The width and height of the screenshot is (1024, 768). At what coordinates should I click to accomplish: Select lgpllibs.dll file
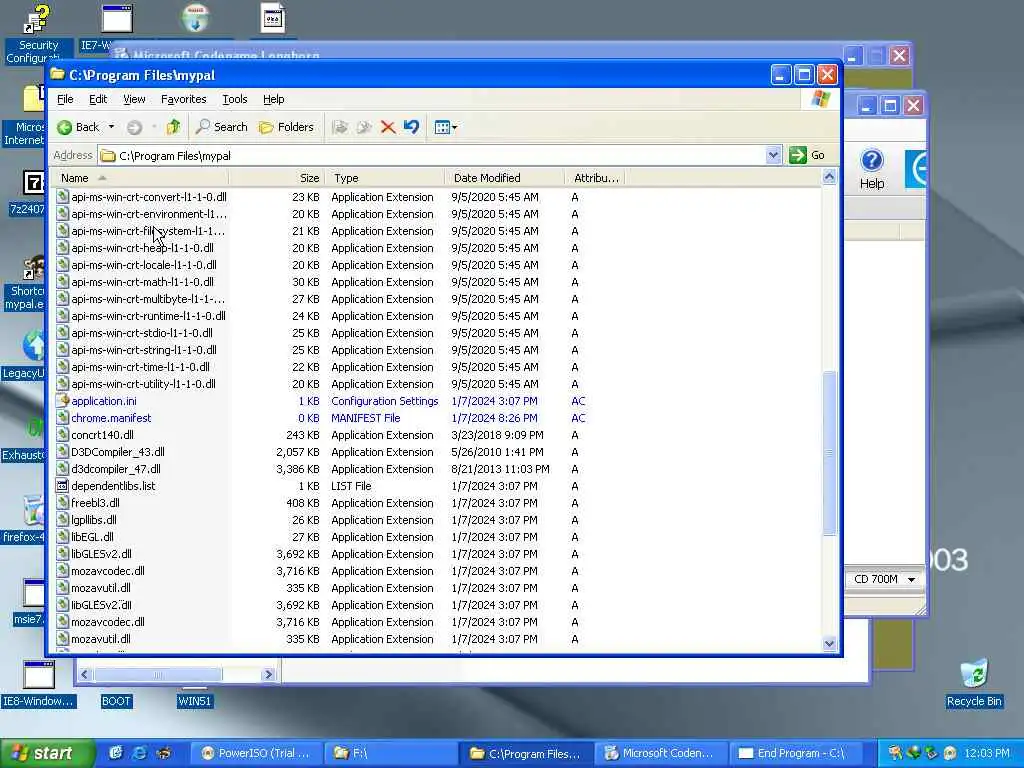point(93,520)
